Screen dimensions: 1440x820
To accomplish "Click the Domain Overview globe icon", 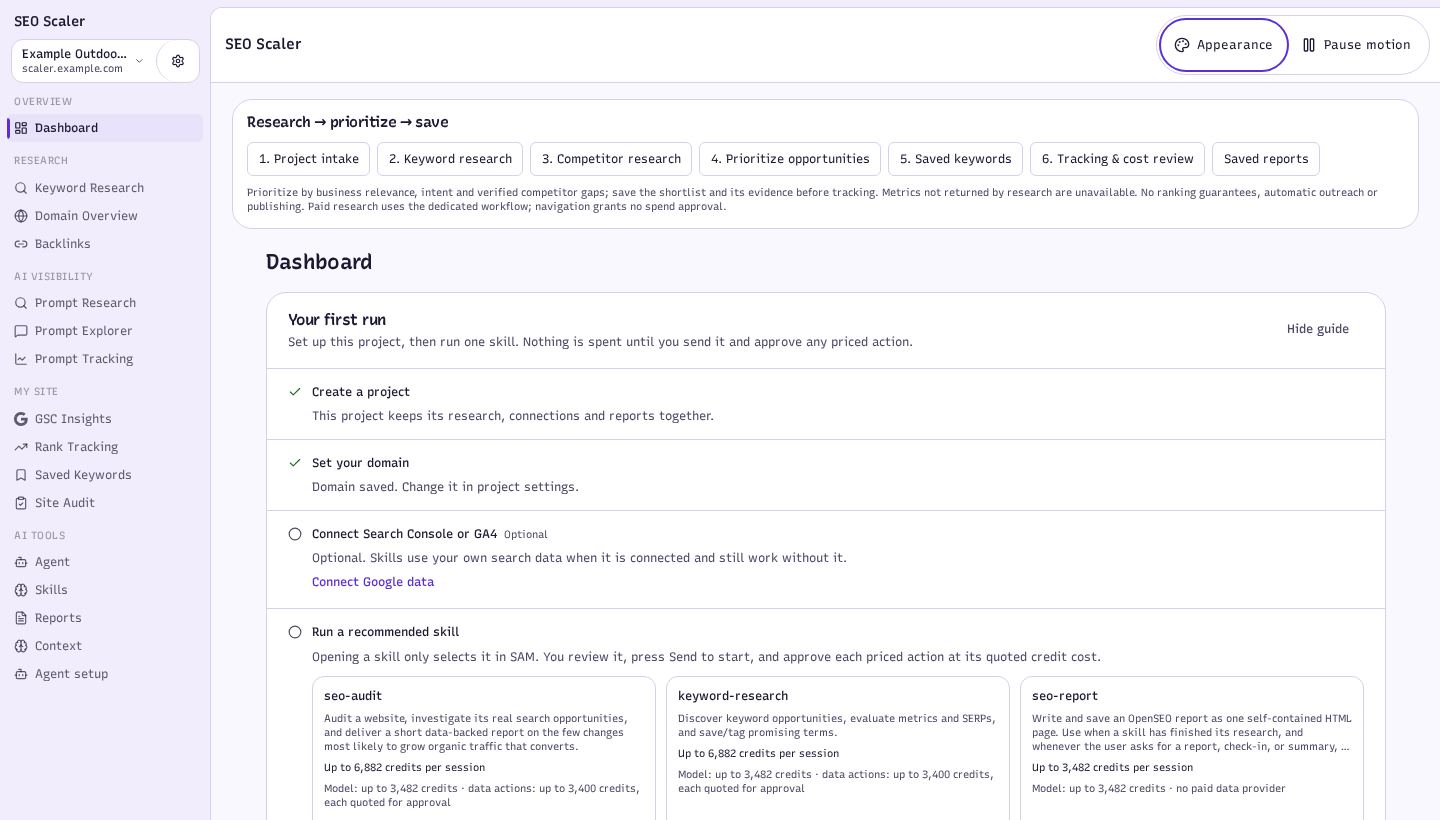I will coord(21,216).
